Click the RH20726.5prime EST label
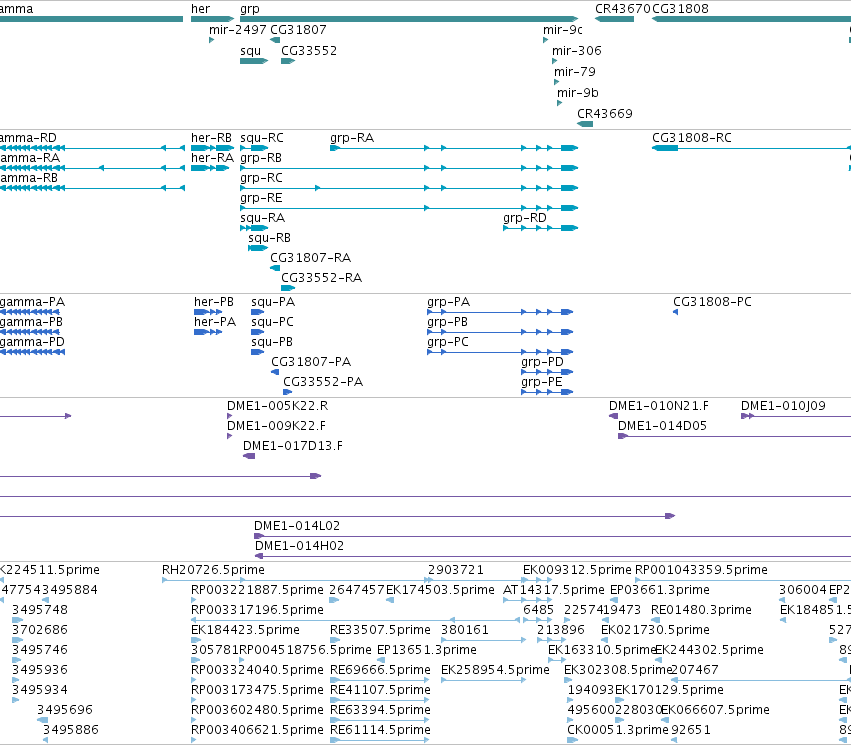851x745 pixels. click(213, 570)
